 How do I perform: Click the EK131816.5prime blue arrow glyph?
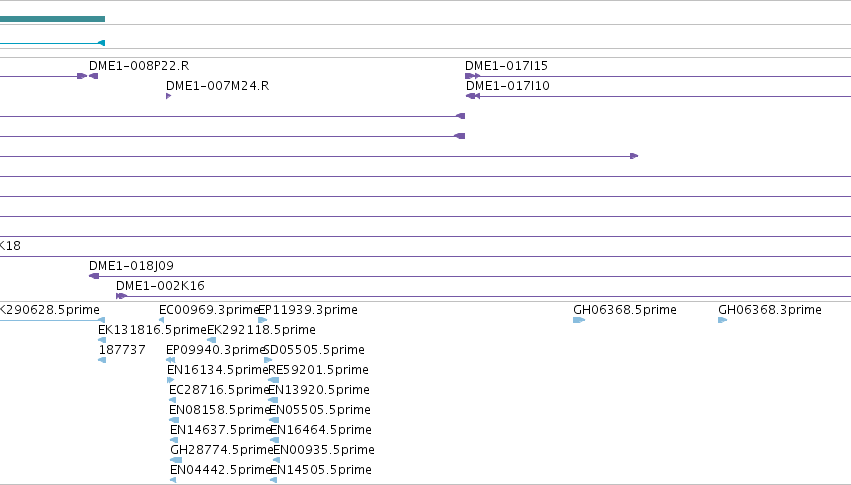102,340
